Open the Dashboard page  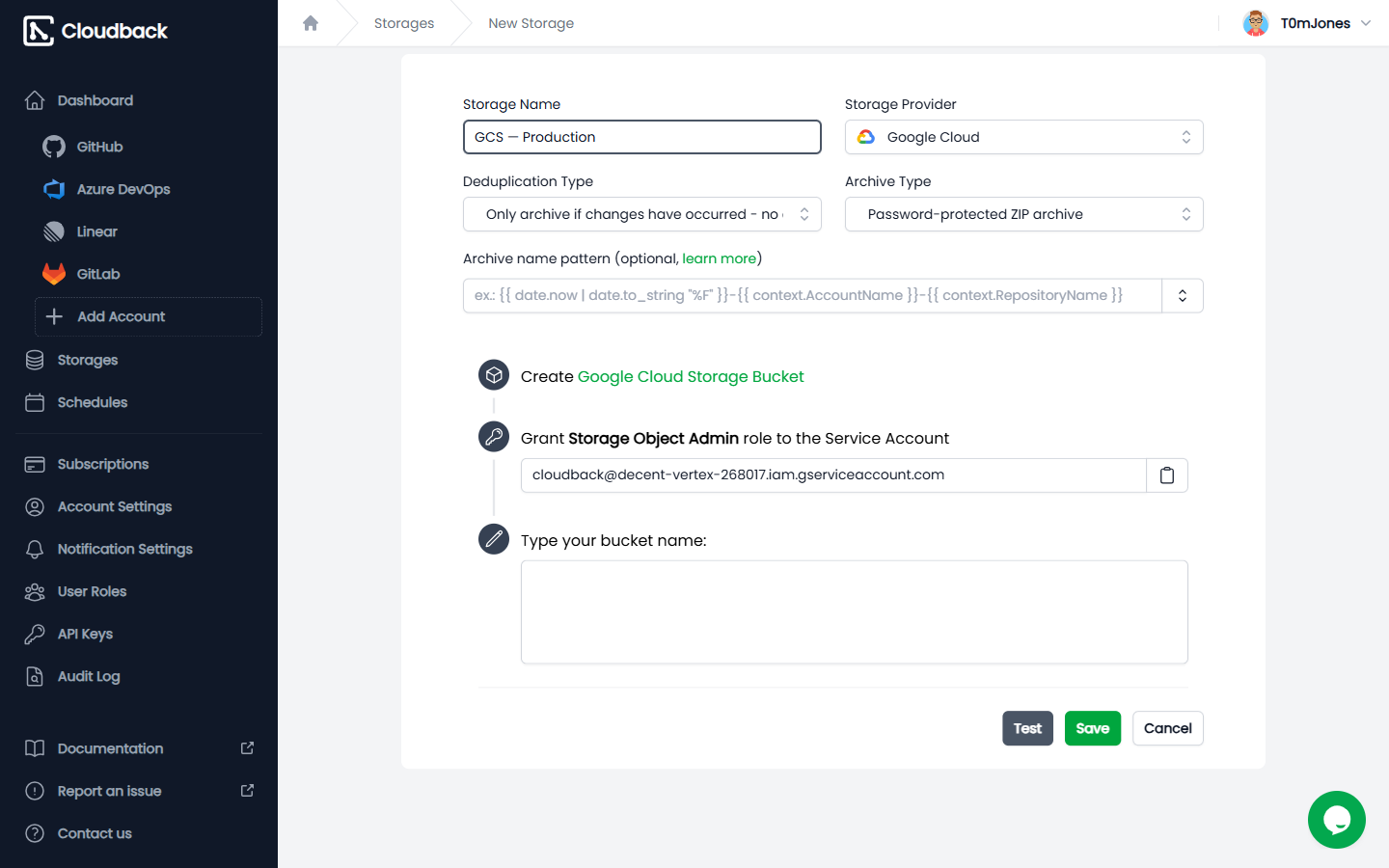(95, 100)
